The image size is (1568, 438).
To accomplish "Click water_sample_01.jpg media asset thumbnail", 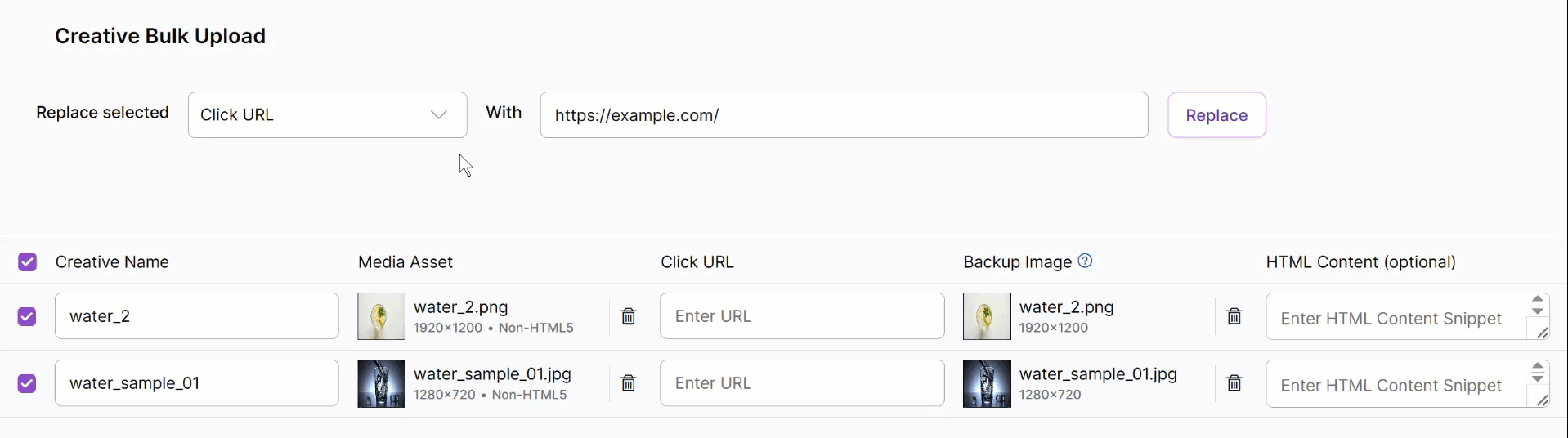I will (x=382, y=383).
